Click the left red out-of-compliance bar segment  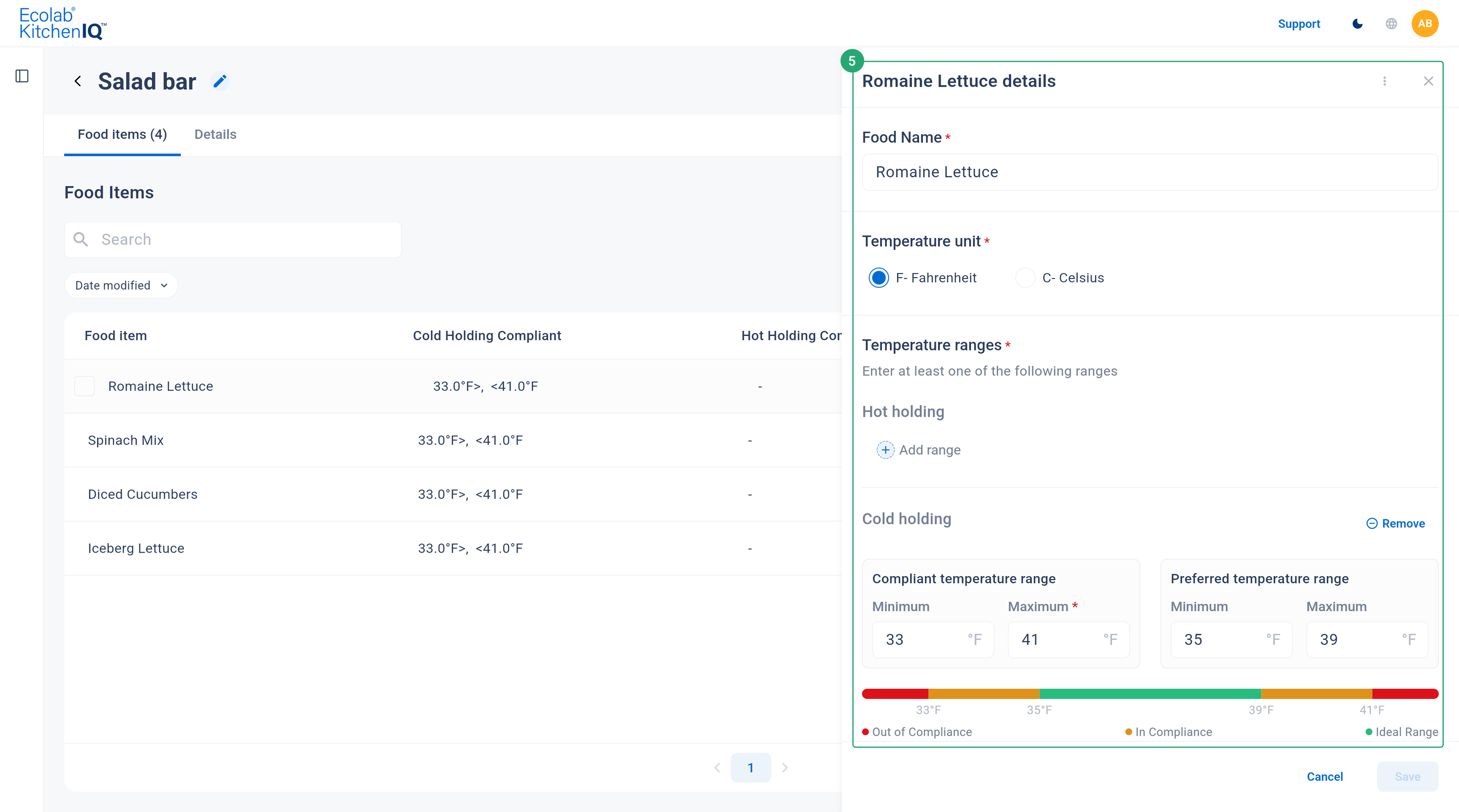[x=895, y=694]
